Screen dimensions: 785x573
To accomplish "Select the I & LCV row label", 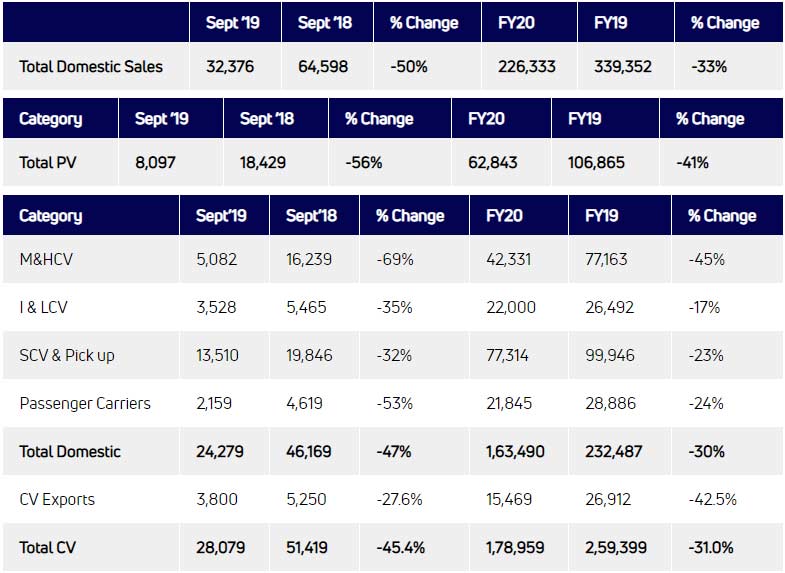I will pos(44,307).
